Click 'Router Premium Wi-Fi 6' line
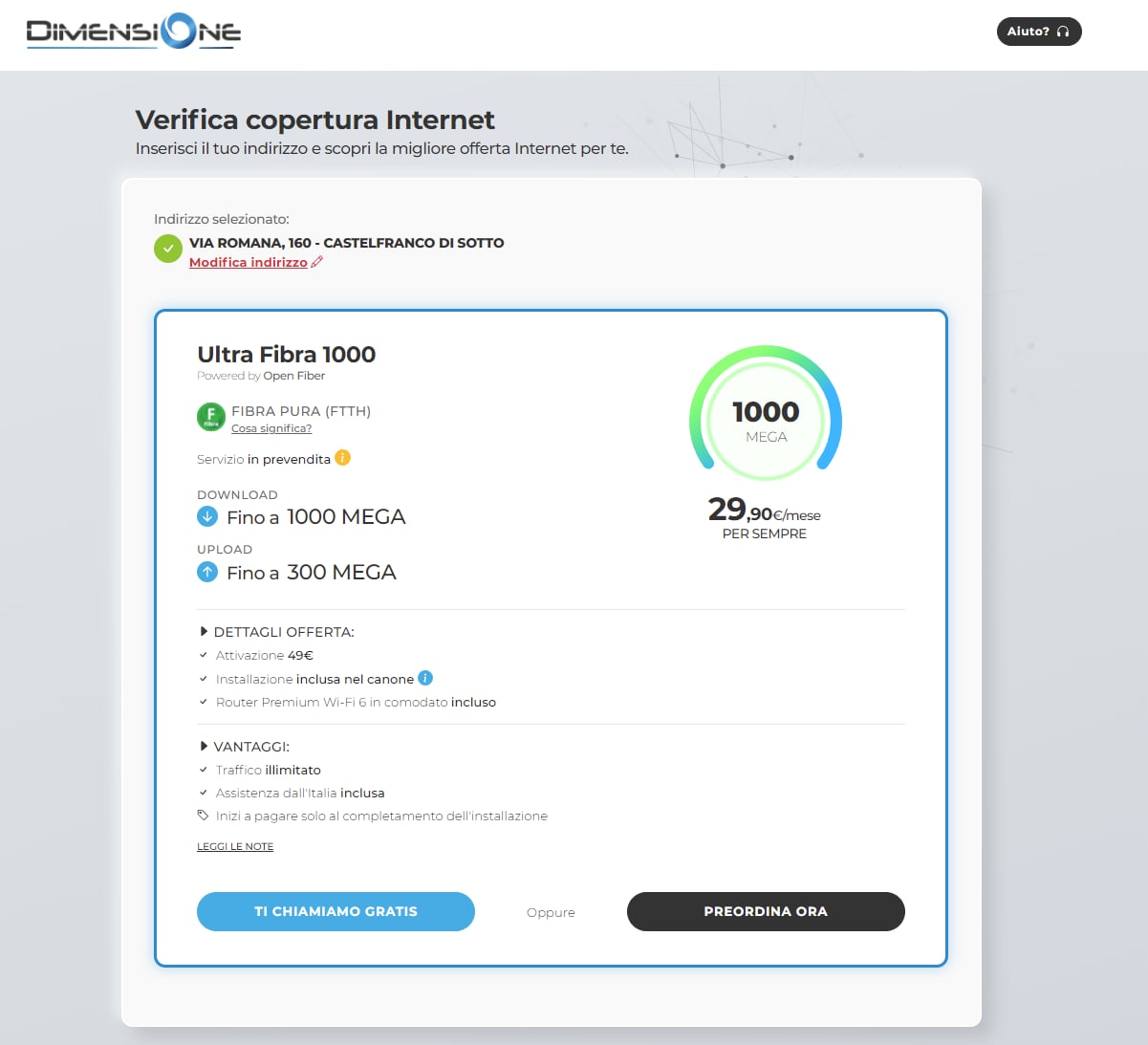This screenshot has width=1148, height=1045. (x=356, y=702)
